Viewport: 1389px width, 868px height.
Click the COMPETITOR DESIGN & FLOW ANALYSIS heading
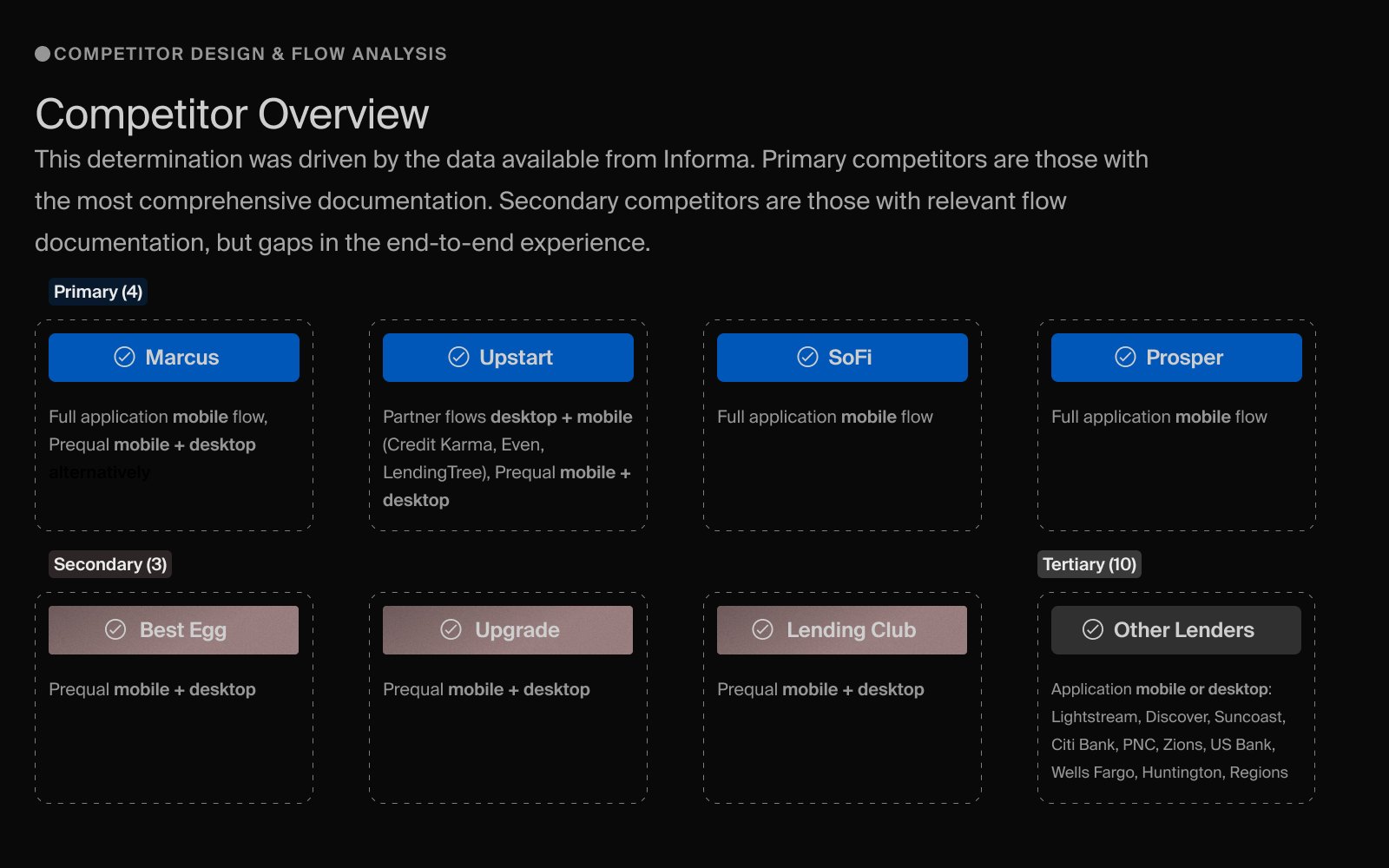[250, 54]
